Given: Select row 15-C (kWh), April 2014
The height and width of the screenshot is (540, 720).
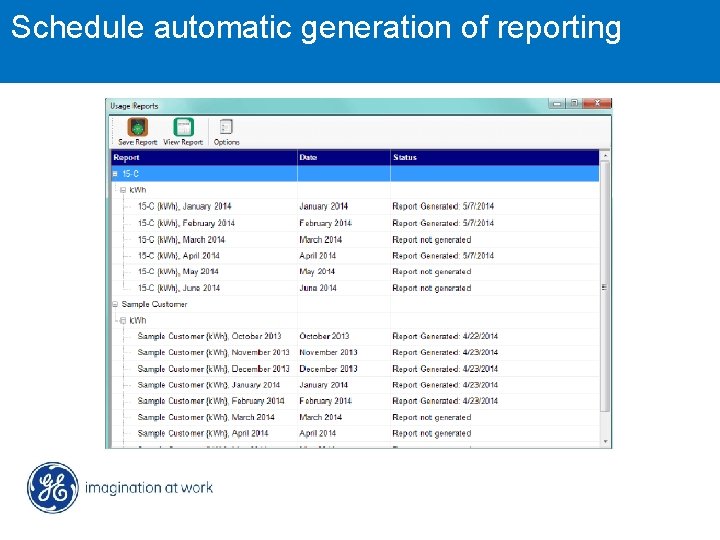Looking at the screenshot, I should click(x=355, y=256).
